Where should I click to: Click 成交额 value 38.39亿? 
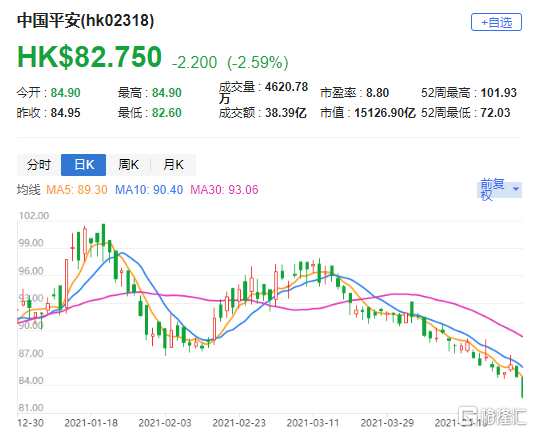(286, 113)
